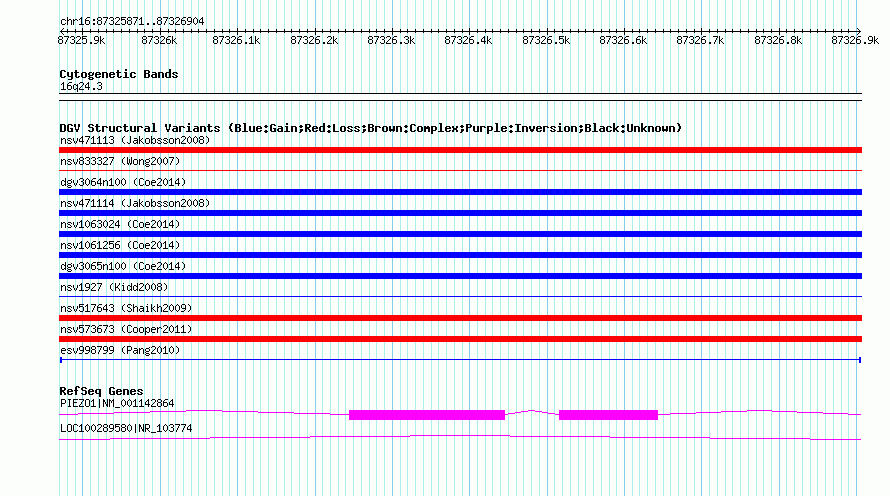
Task: Open the nsv1063024 (Coe2014) variant label
Action: [120, 224]
